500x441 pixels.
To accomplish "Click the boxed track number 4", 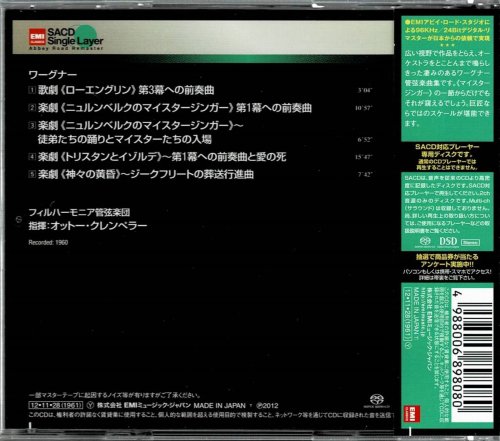I will point(32,157).
